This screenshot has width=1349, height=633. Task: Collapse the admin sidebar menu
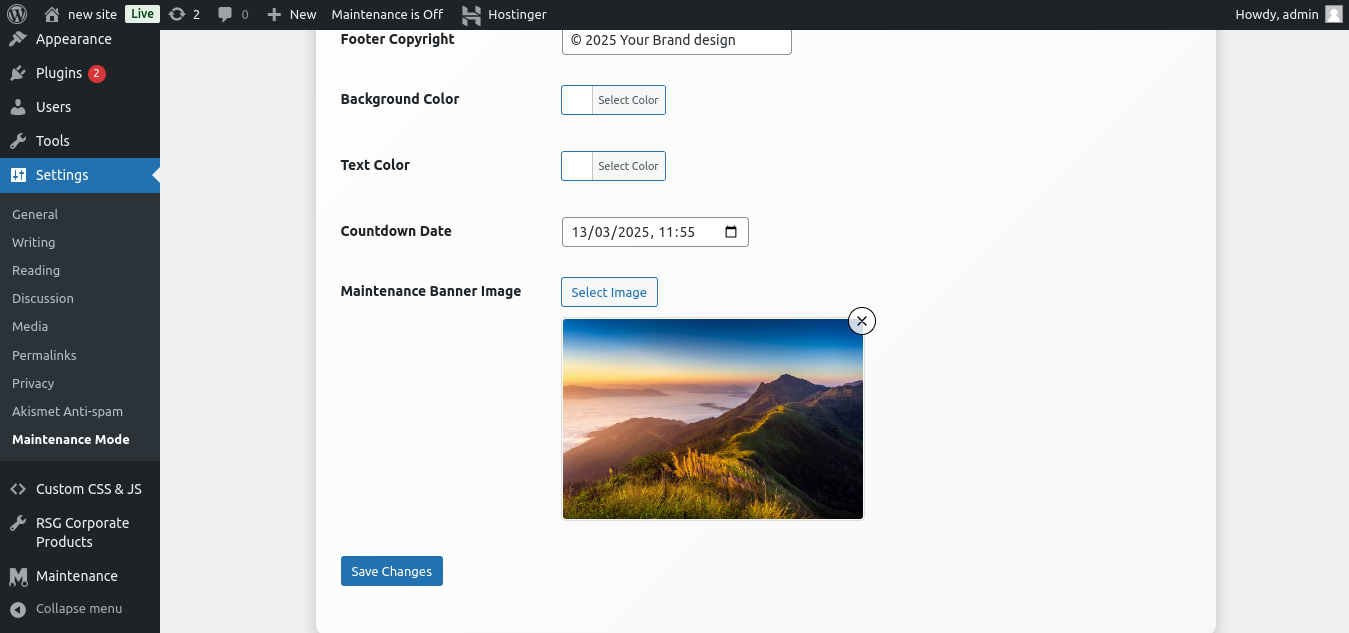pos(67,608)
